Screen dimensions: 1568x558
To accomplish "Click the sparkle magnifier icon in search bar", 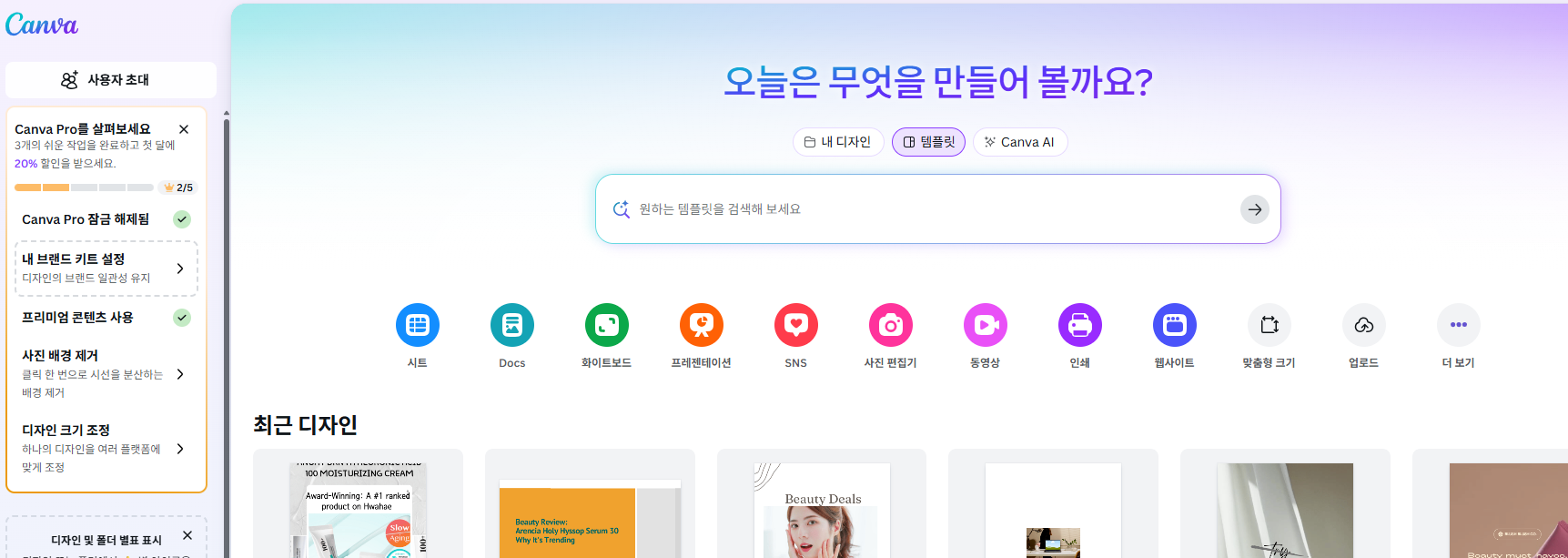I will pos(621,209).
